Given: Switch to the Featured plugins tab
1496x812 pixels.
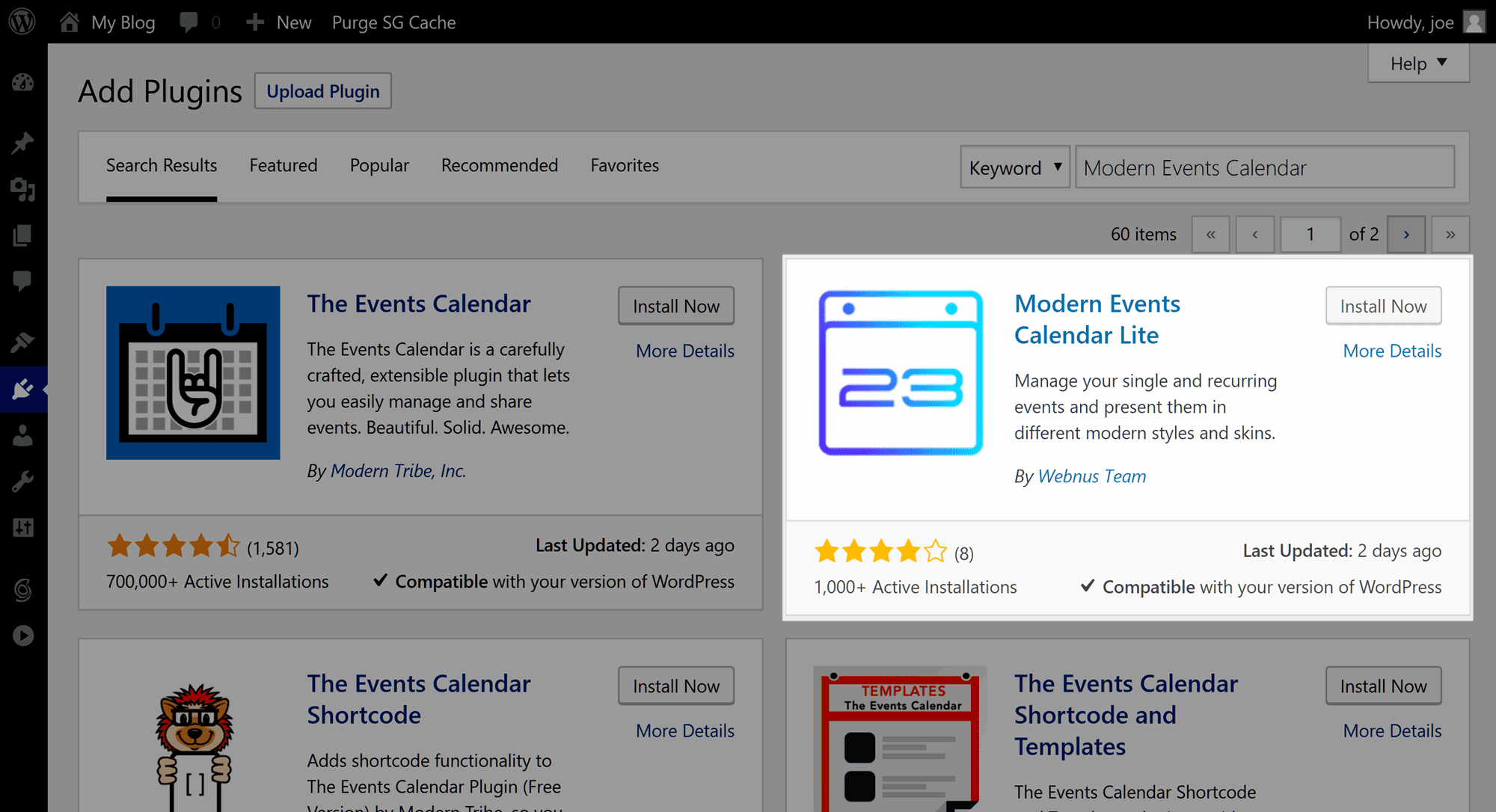Looking at the screenshot, I should (283, 165).
